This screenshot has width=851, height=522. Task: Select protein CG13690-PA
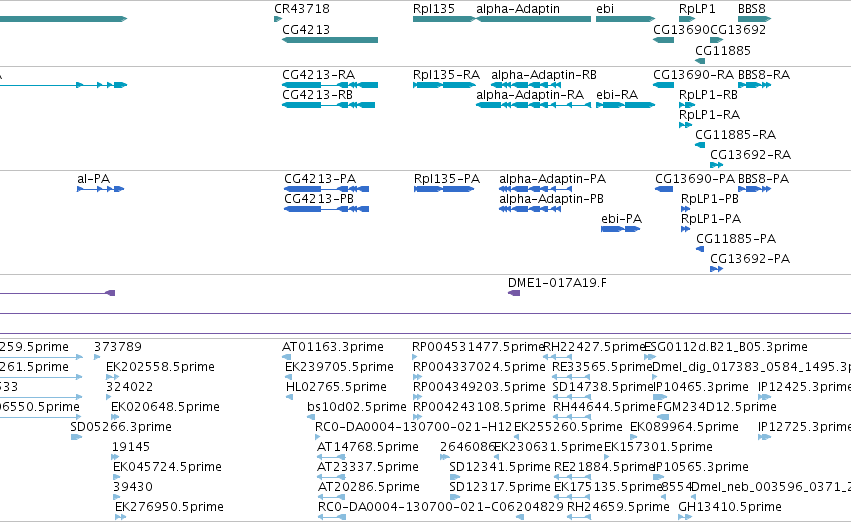(x=695, y=179)
